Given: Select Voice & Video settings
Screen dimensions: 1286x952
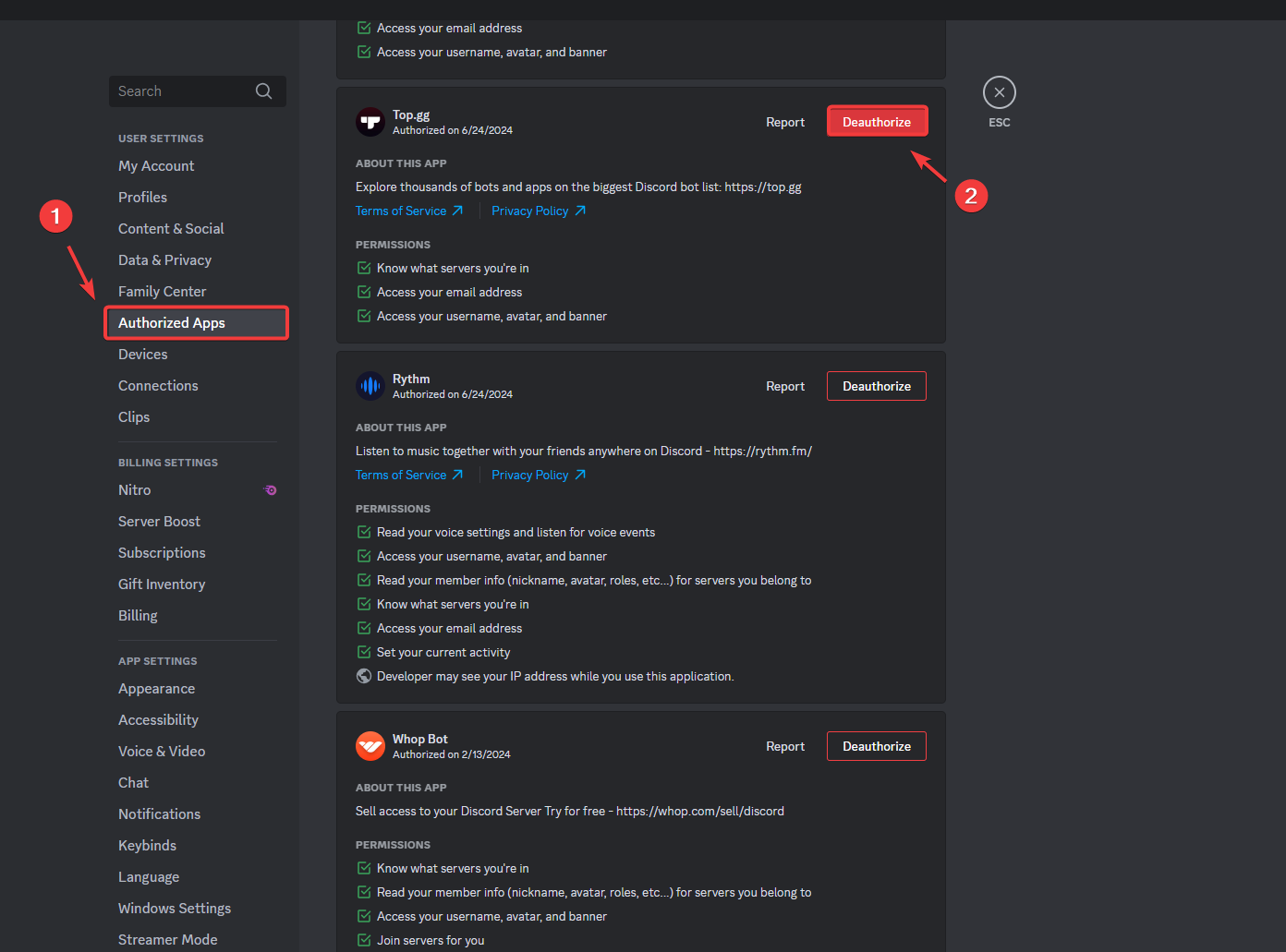Looking at the screenshot, I should click(x=162, y=751).
